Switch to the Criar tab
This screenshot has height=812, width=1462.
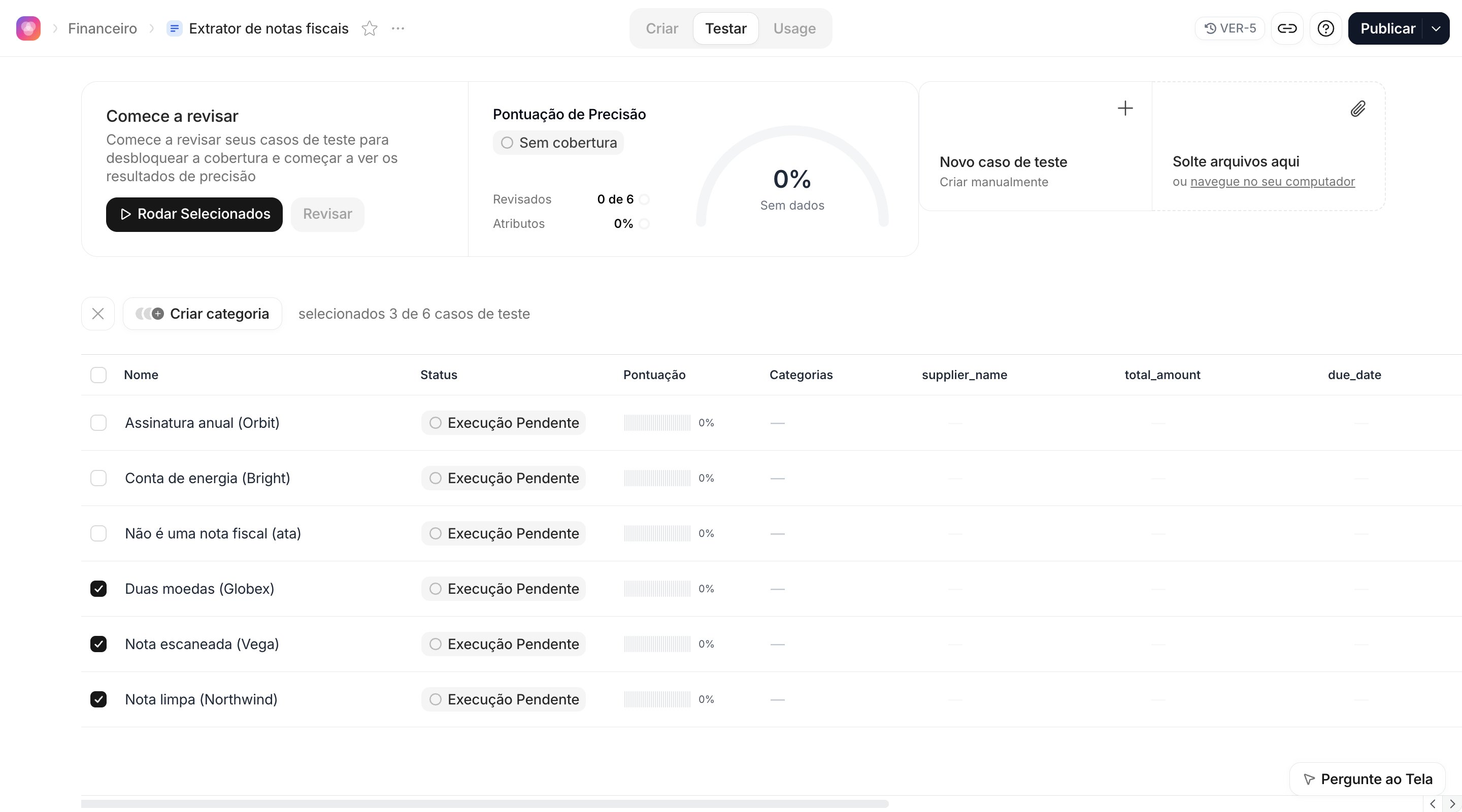click(662, 28)
